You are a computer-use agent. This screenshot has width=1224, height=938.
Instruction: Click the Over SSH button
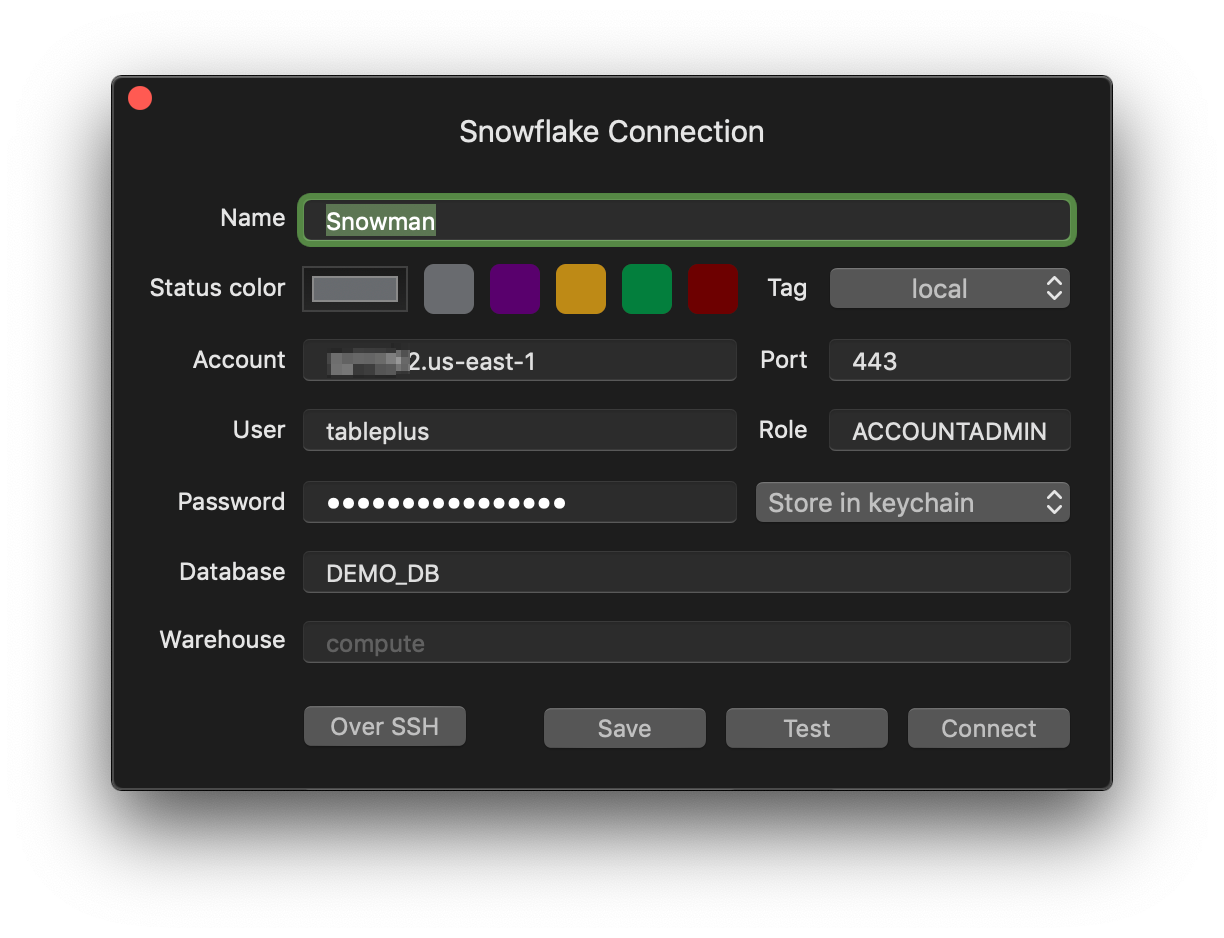[384, 726]
